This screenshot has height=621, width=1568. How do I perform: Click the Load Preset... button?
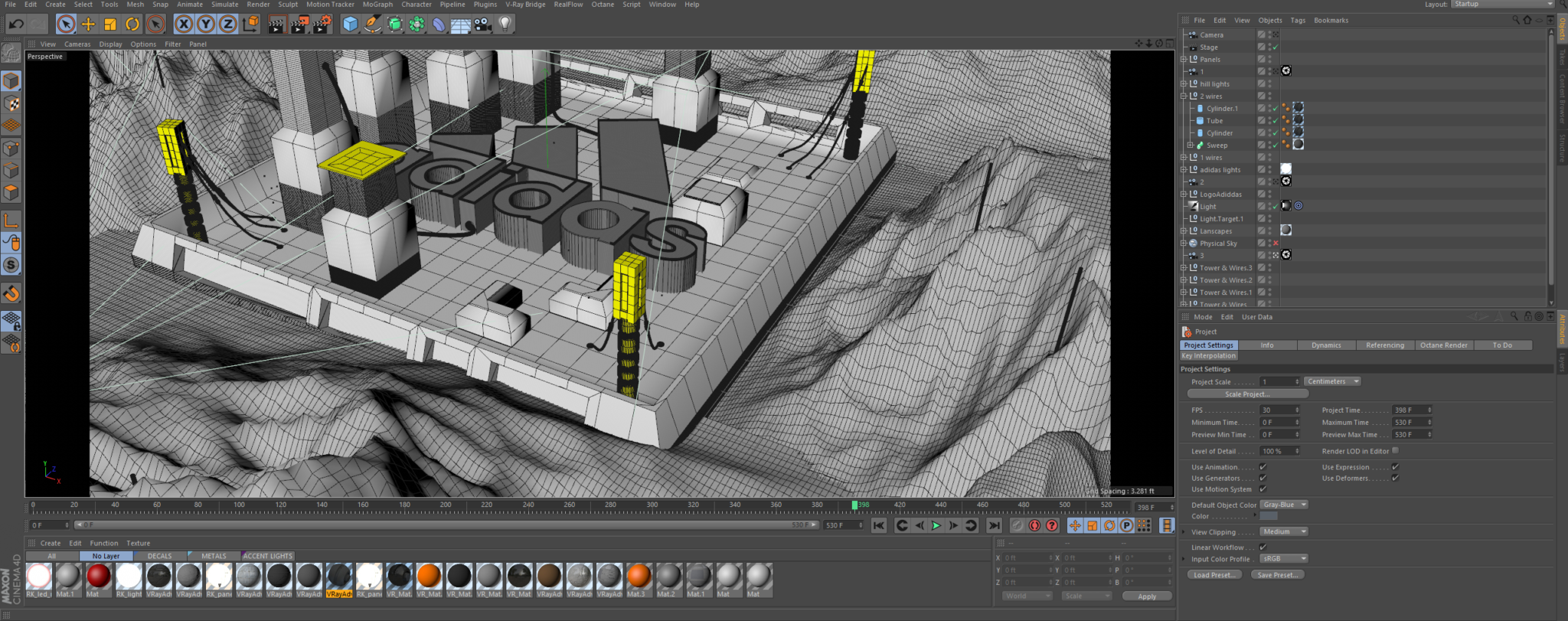[1214, 575]
